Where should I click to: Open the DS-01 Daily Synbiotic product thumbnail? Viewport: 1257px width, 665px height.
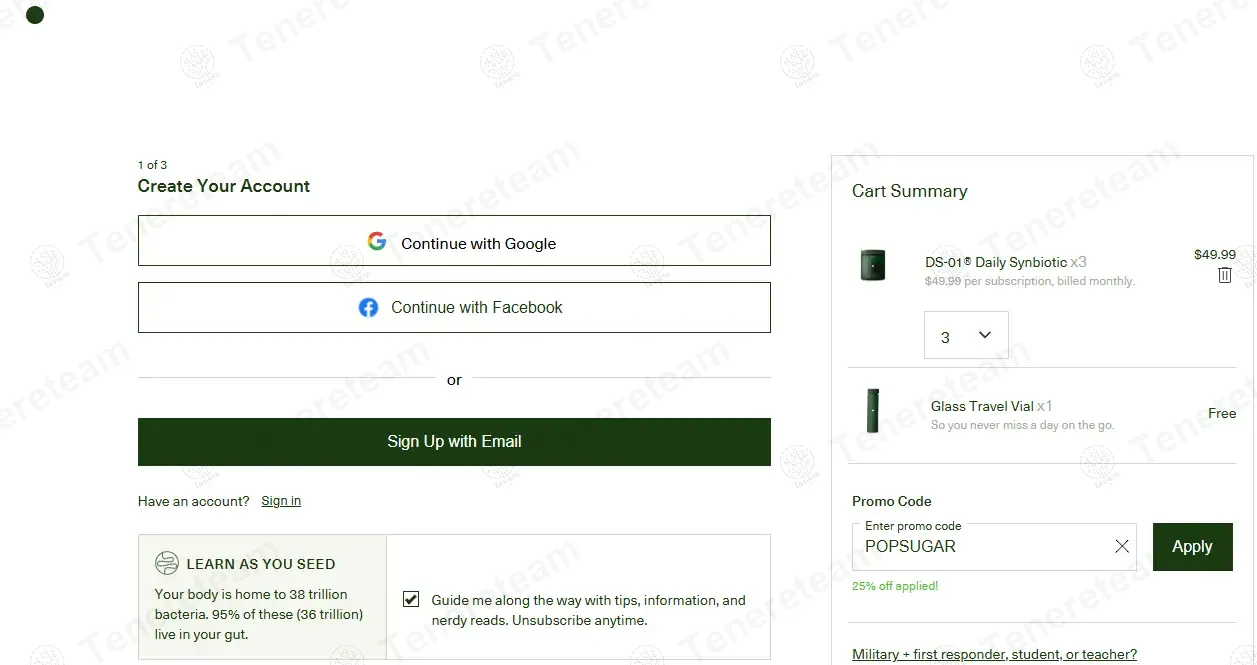point(873,265)
